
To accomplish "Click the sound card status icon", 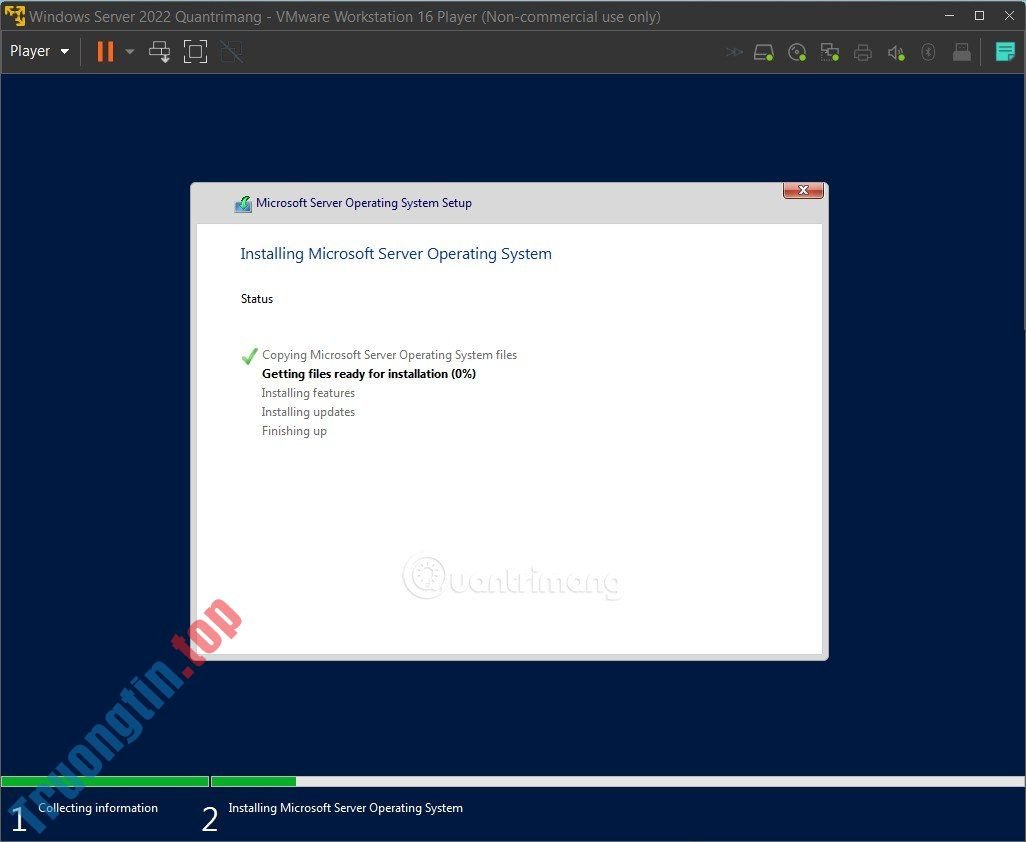I will [895, 52].
